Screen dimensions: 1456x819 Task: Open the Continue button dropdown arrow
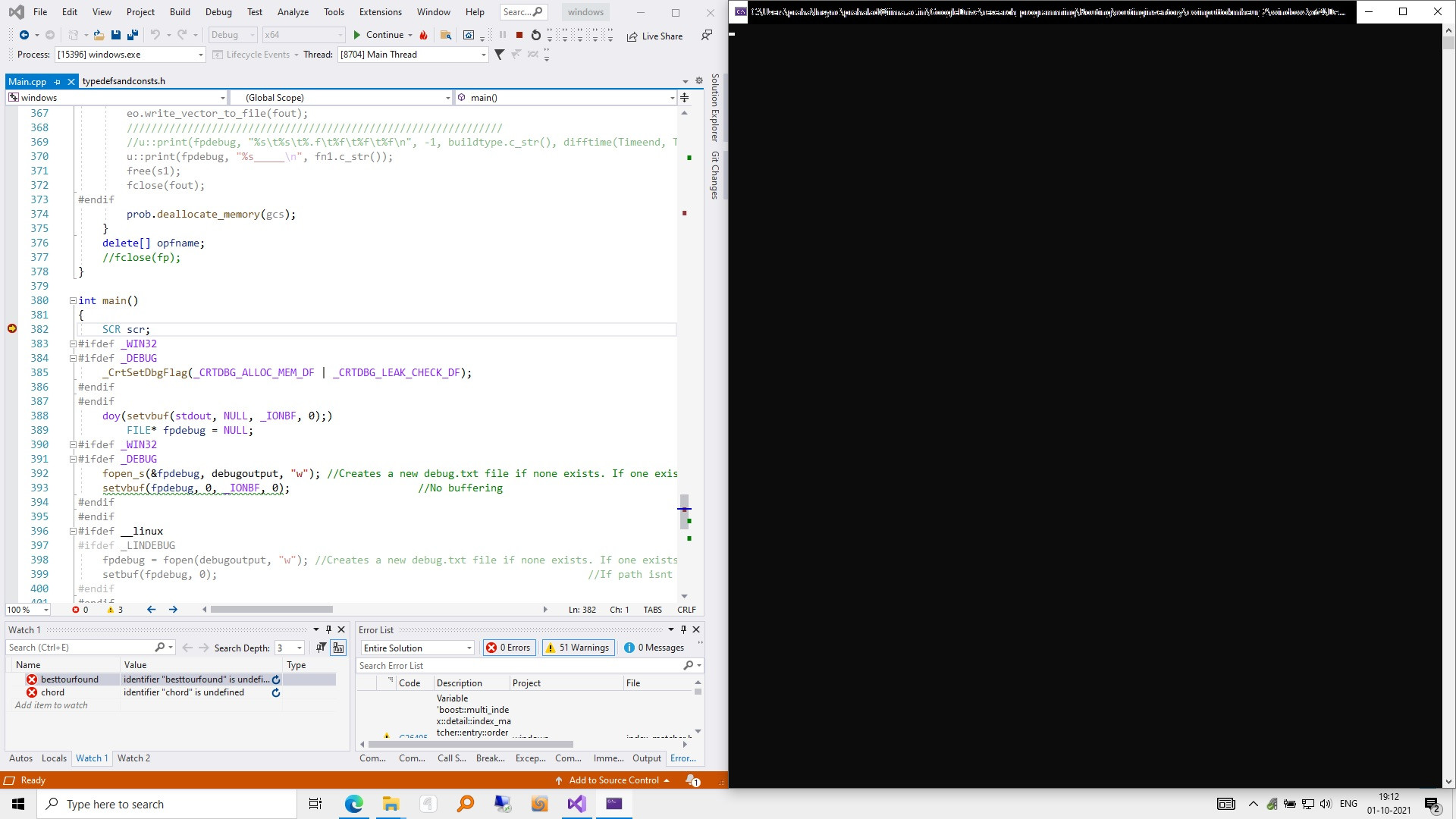pyautogui.click(x=410, y=35)
